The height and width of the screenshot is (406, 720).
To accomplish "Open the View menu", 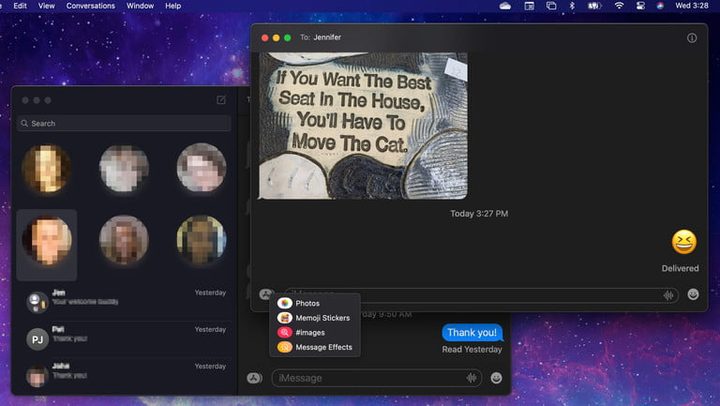I will click(46, 6).
